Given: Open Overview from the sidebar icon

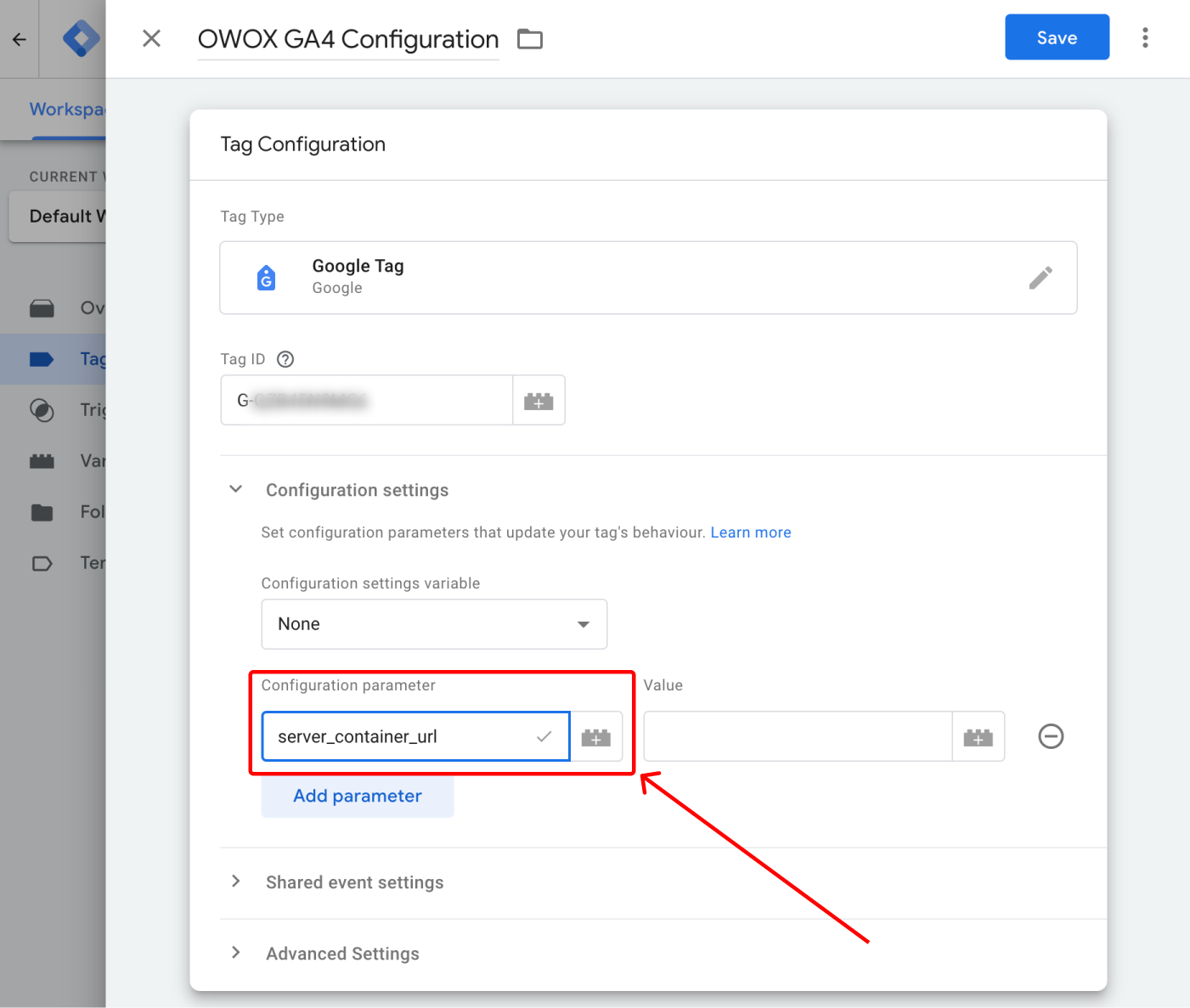Looking at the screenshot, I should click(x=42, y=308).
